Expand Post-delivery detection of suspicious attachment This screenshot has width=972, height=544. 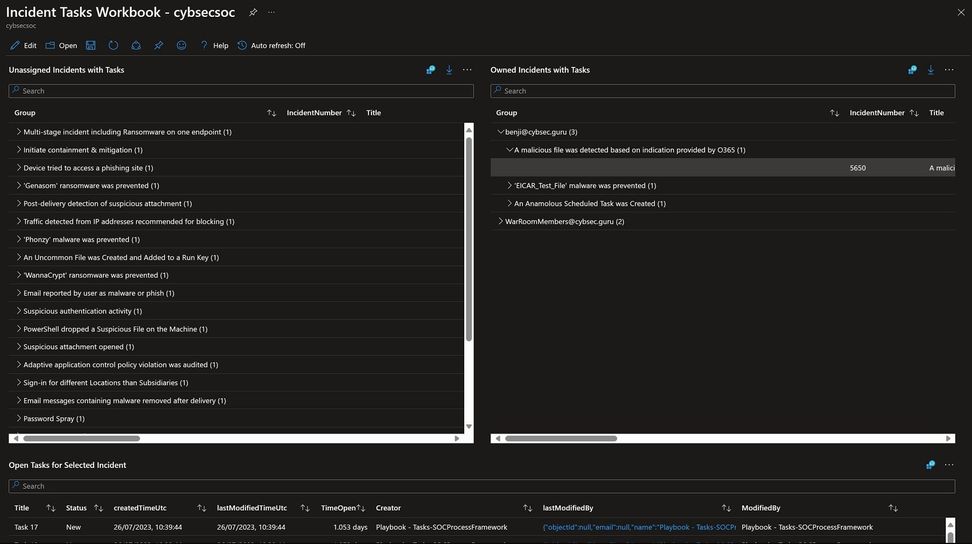click(x=19, y=203)
